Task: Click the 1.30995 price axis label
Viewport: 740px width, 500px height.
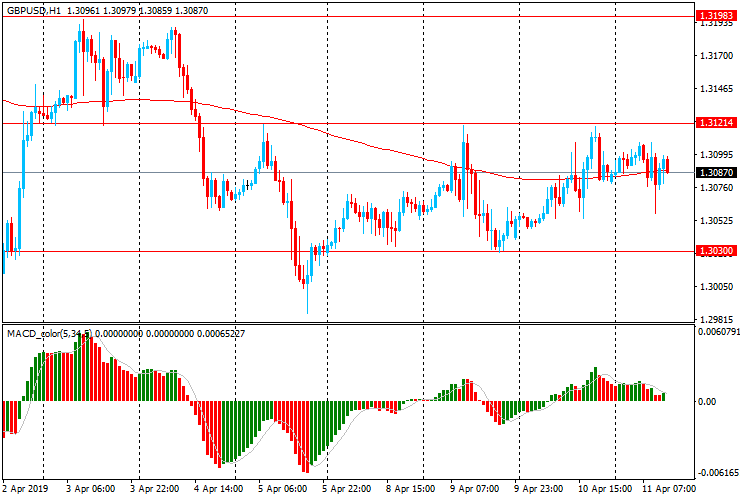Action: click(x=716, y=155)
